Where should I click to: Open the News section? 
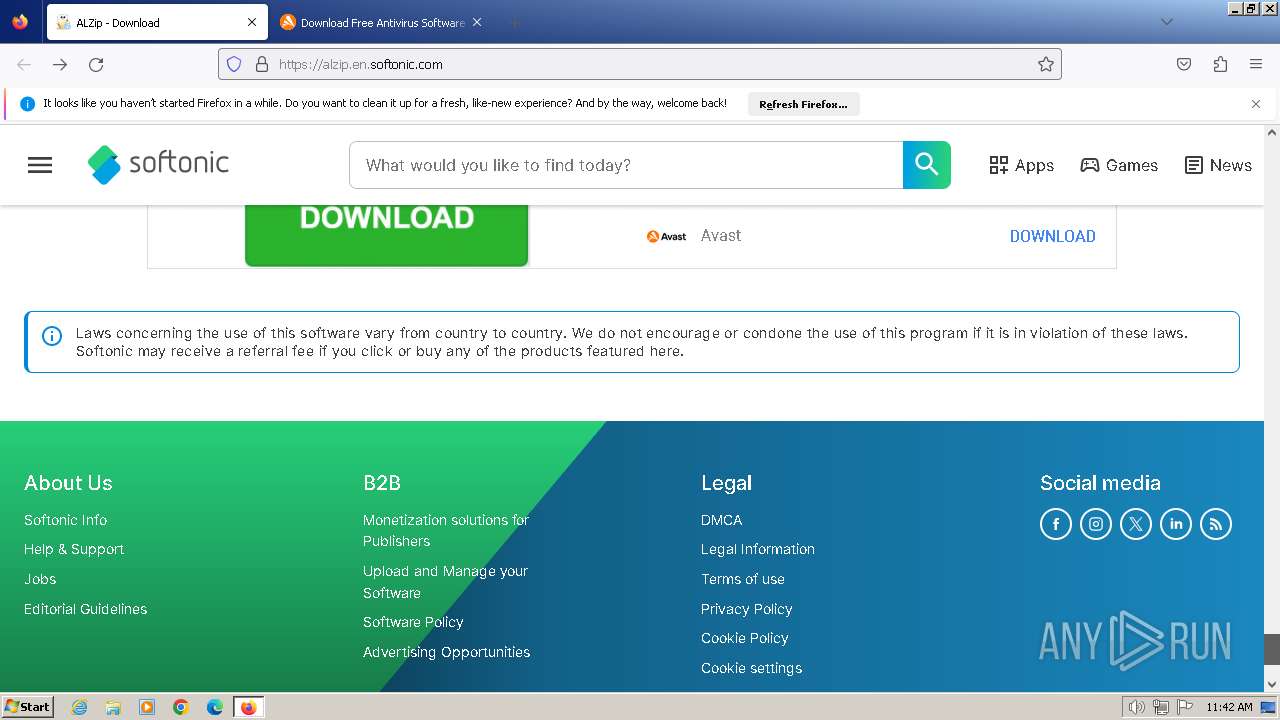click(x=1218, y=165)
